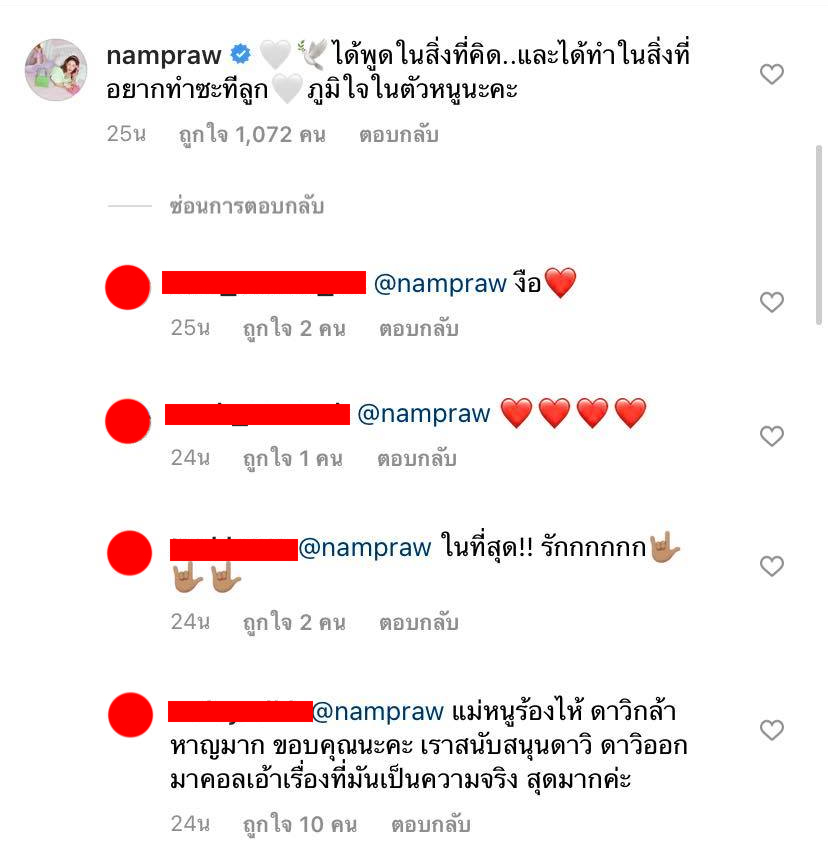Like the reply saying ในที่สุด!! รักกกกกก
Screen dimensions: 828x863
(x=772, y=566)
